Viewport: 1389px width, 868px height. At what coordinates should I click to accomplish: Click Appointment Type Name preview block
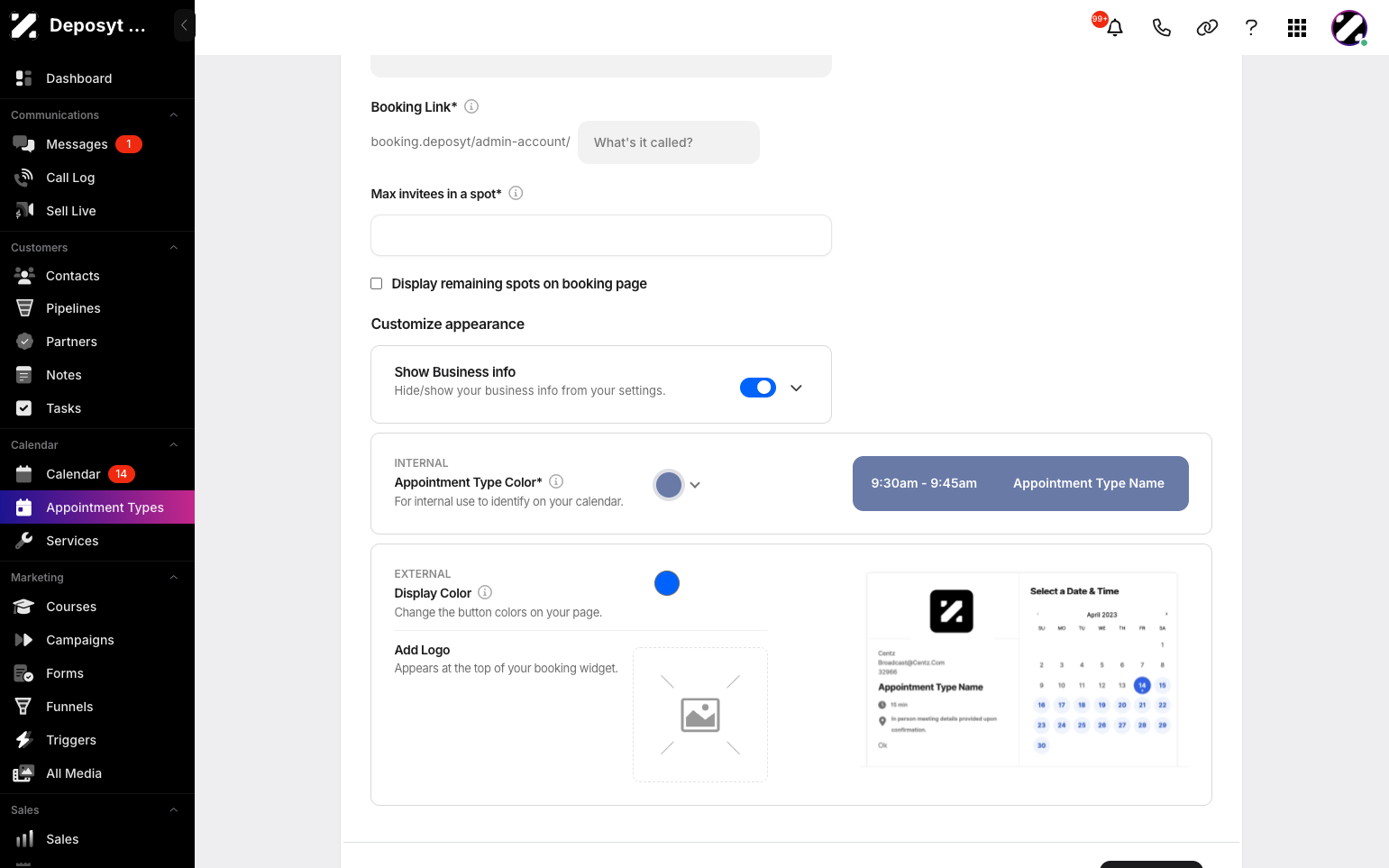[1020, 483]
